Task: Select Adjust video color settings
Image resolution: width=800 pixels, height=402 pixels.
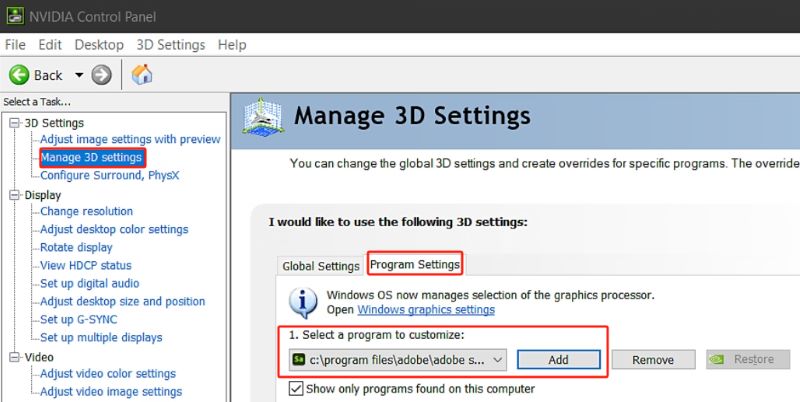Action: (x=108, y=374)
